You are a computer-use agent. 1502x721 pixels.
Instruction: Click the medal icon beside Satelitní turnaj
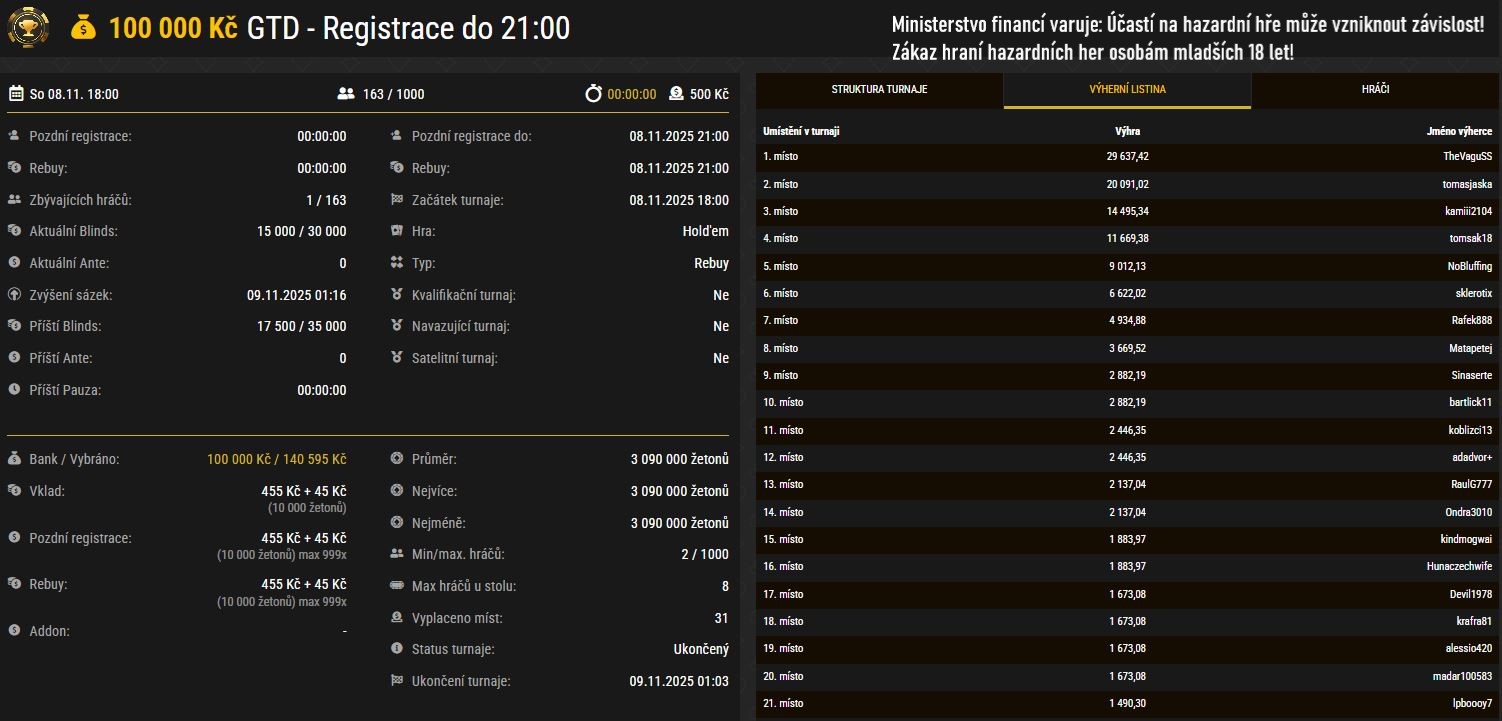coord(397,358)
